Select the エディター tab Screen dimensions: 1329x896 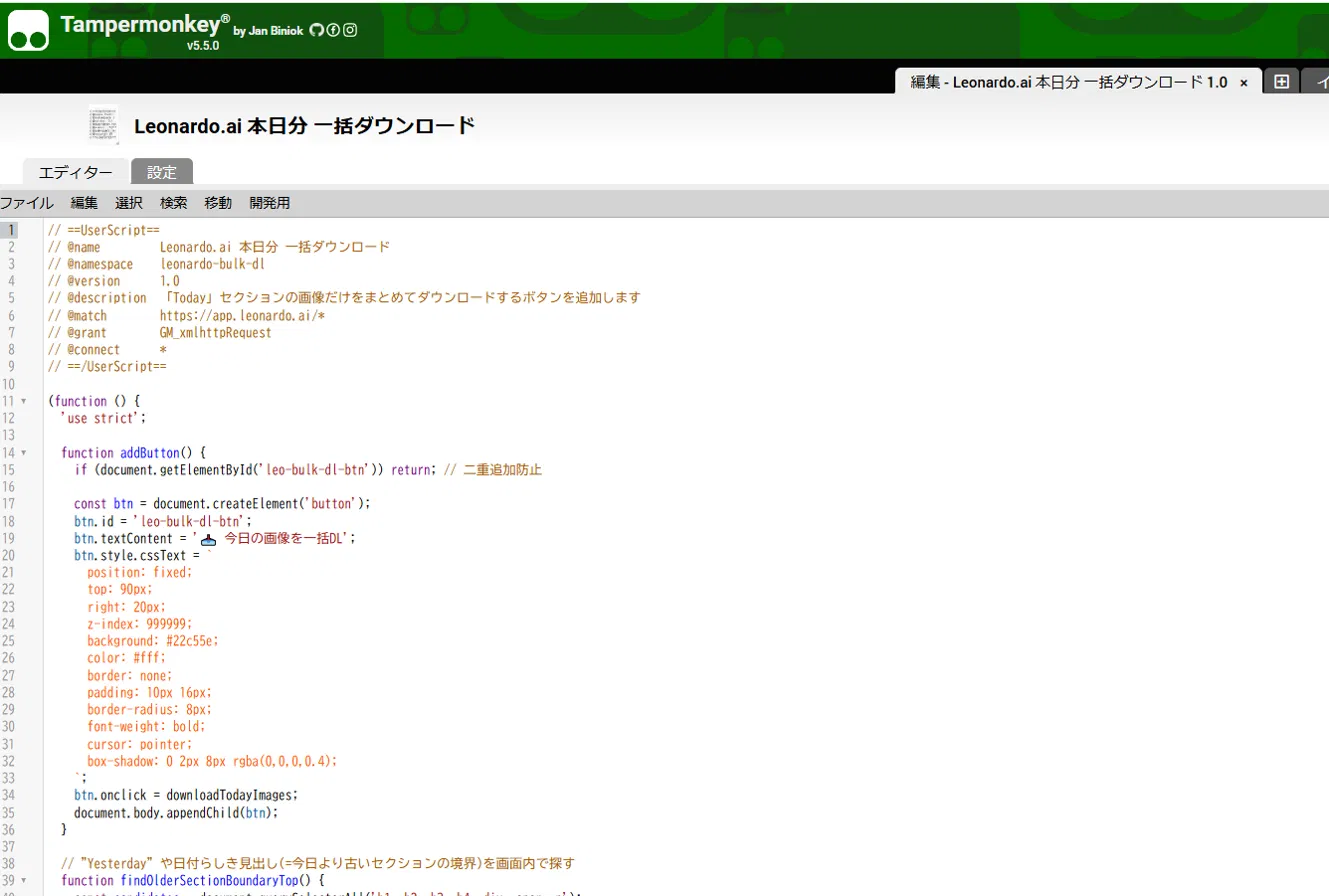coord(76,172)
